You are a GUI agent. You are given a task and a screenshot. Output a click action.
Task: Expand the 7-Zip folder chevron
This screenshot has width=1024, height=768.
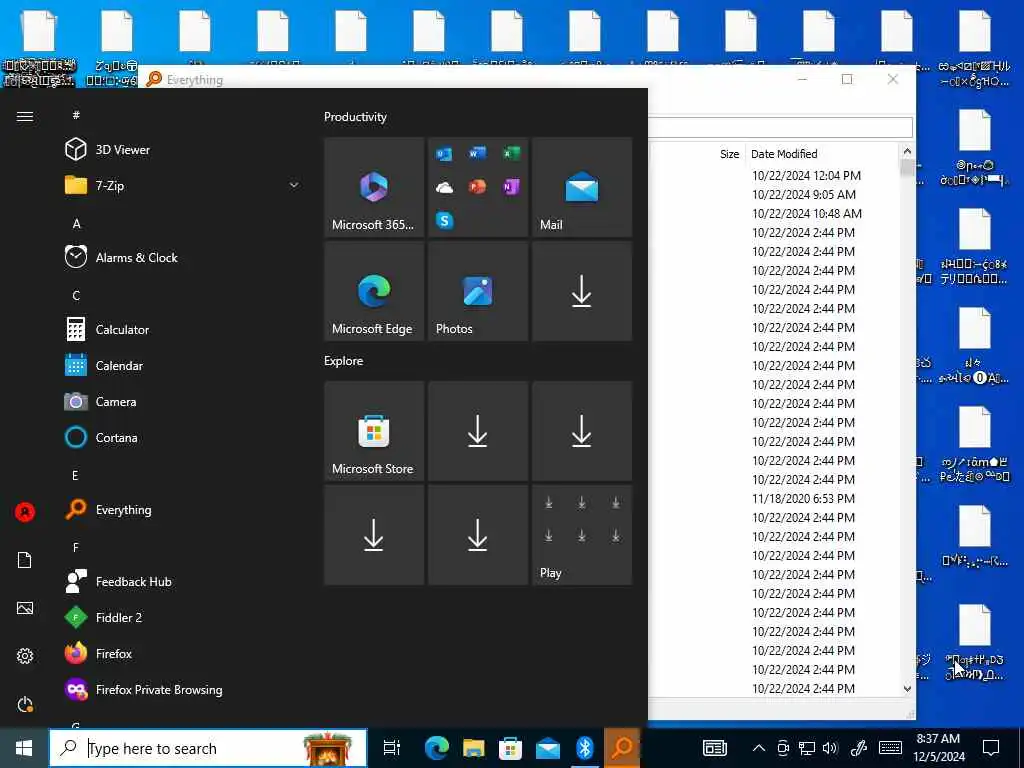(294, 185)
